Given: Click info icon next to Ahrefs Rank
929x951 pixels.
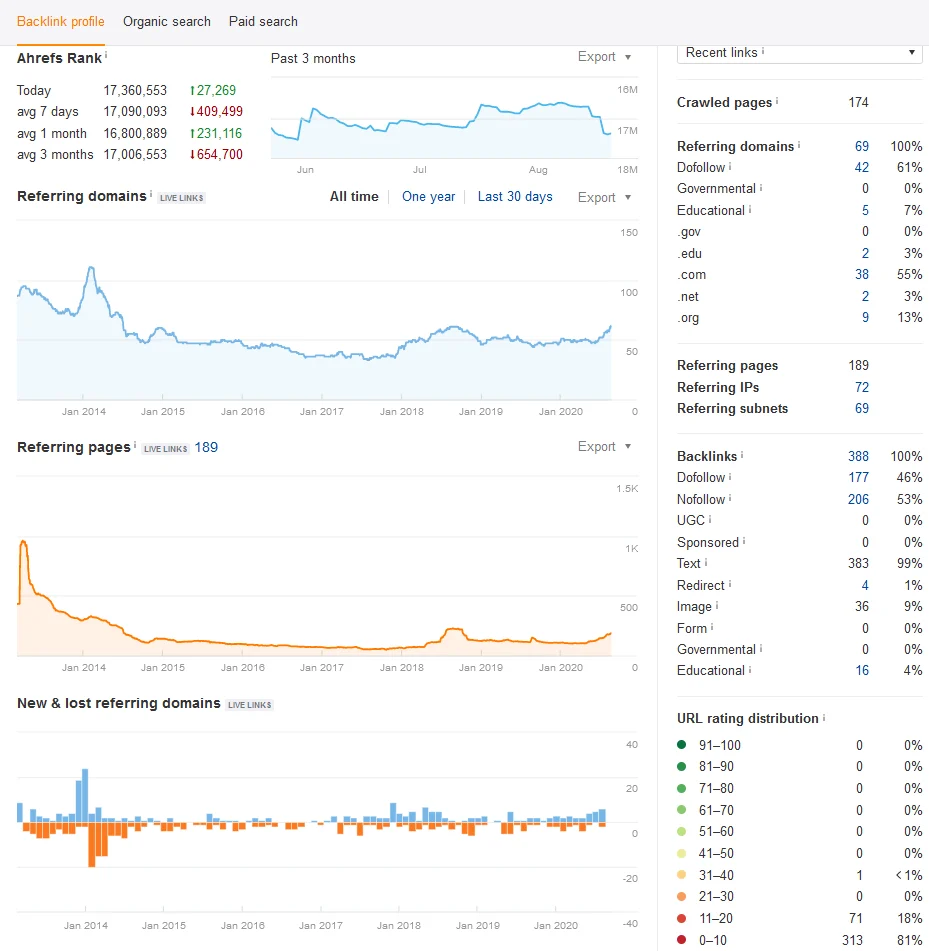Looking at the screenshot, I should point(106,55).
